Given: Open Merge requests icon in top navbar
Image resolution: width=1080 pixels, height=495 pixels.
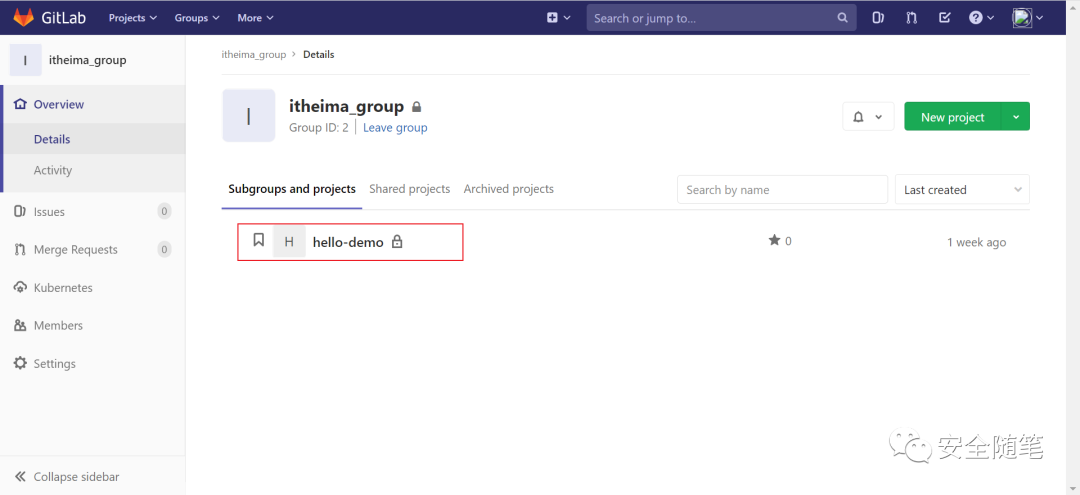Looking at the screenshot, I should (912, 18).
